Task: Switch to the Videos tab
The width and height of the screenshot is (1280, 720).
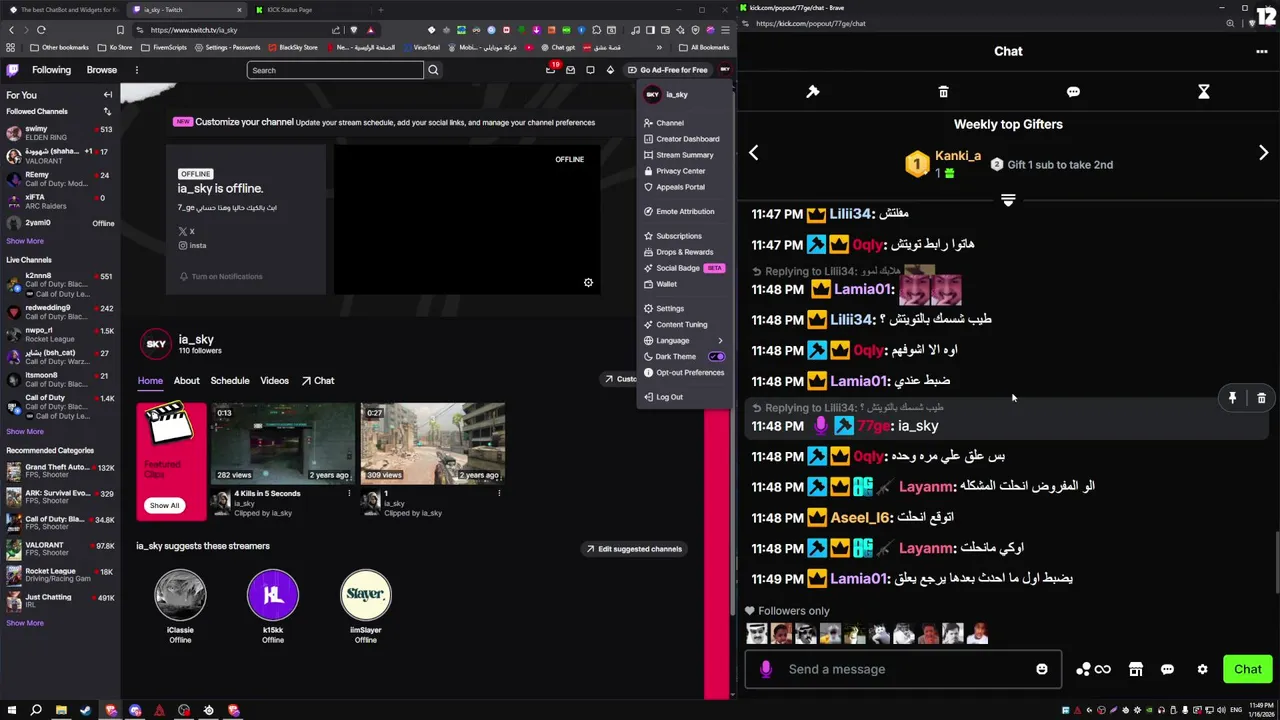Action: [275, 381]
